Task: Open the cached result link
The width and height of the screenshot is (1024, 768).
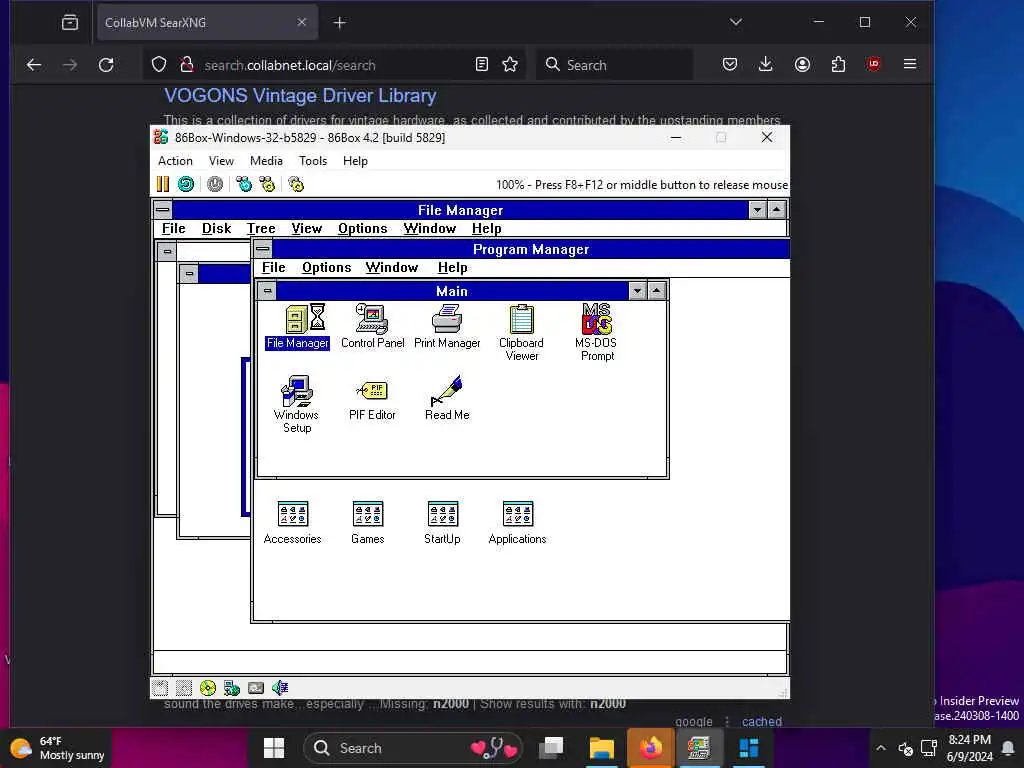Action: (761, 722)
